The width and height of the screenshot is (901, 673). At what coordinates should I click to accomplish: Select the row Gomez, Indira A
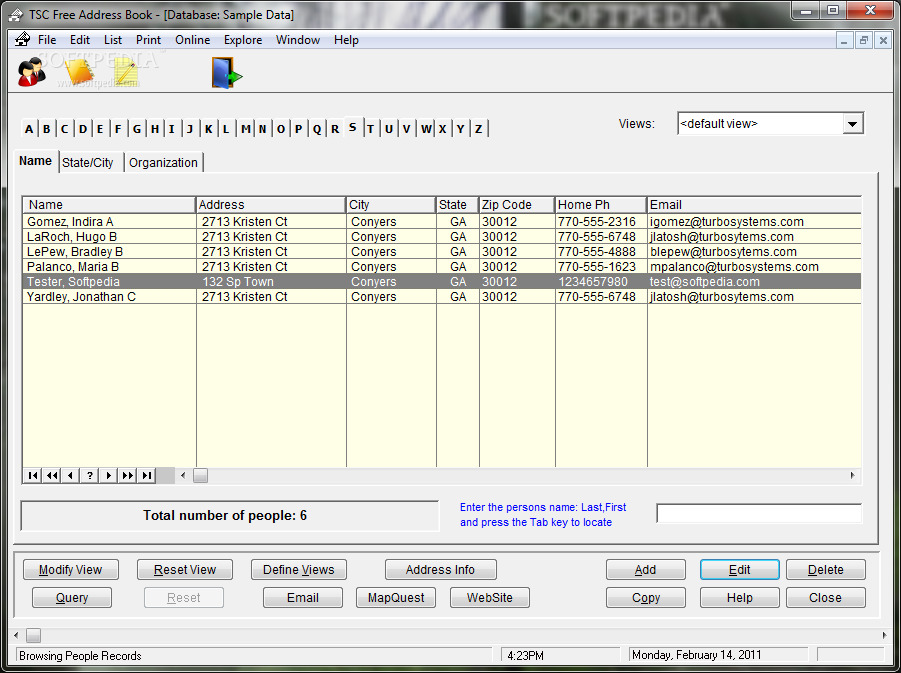(x=441, y=222)
